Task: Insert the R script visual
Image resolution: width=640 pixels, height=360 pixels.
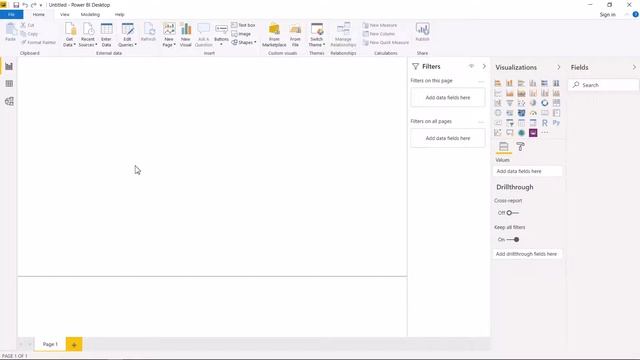Action: [544, 123]
